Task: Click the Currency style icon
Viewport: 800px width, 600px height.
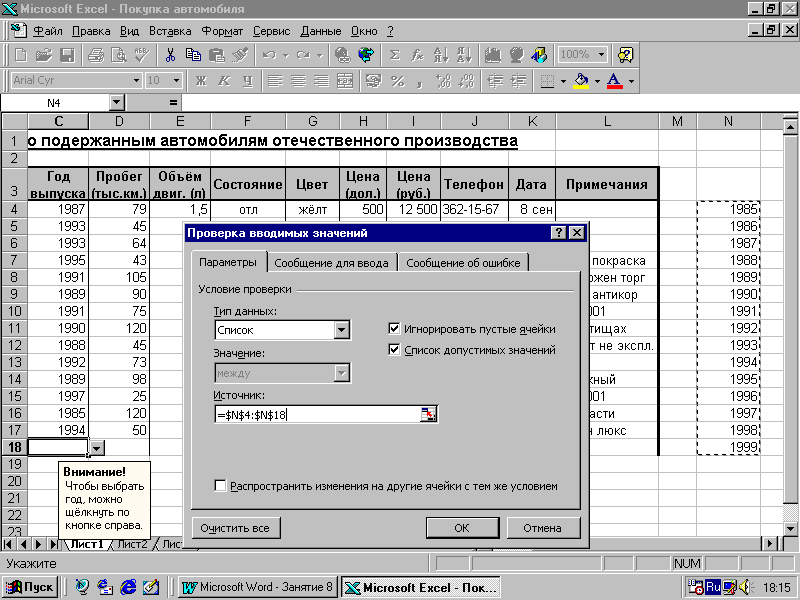Action: click(374, 81)
